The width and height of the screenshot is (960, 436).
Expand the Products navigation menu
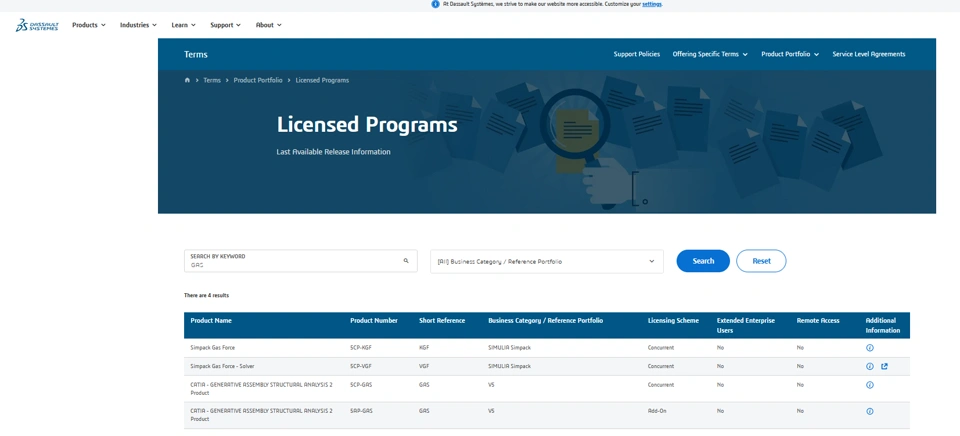tap(88, 25)
